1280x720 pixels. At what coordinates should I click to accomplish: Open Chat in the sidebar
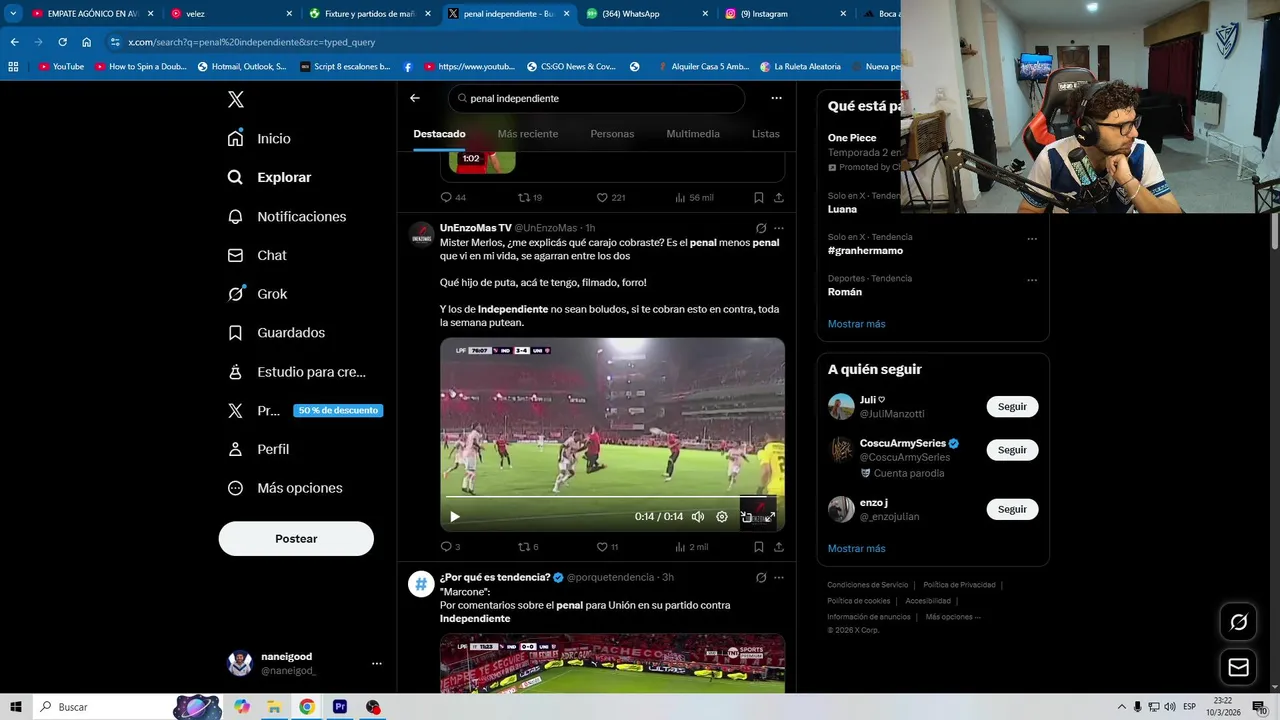tap(257, 255)
